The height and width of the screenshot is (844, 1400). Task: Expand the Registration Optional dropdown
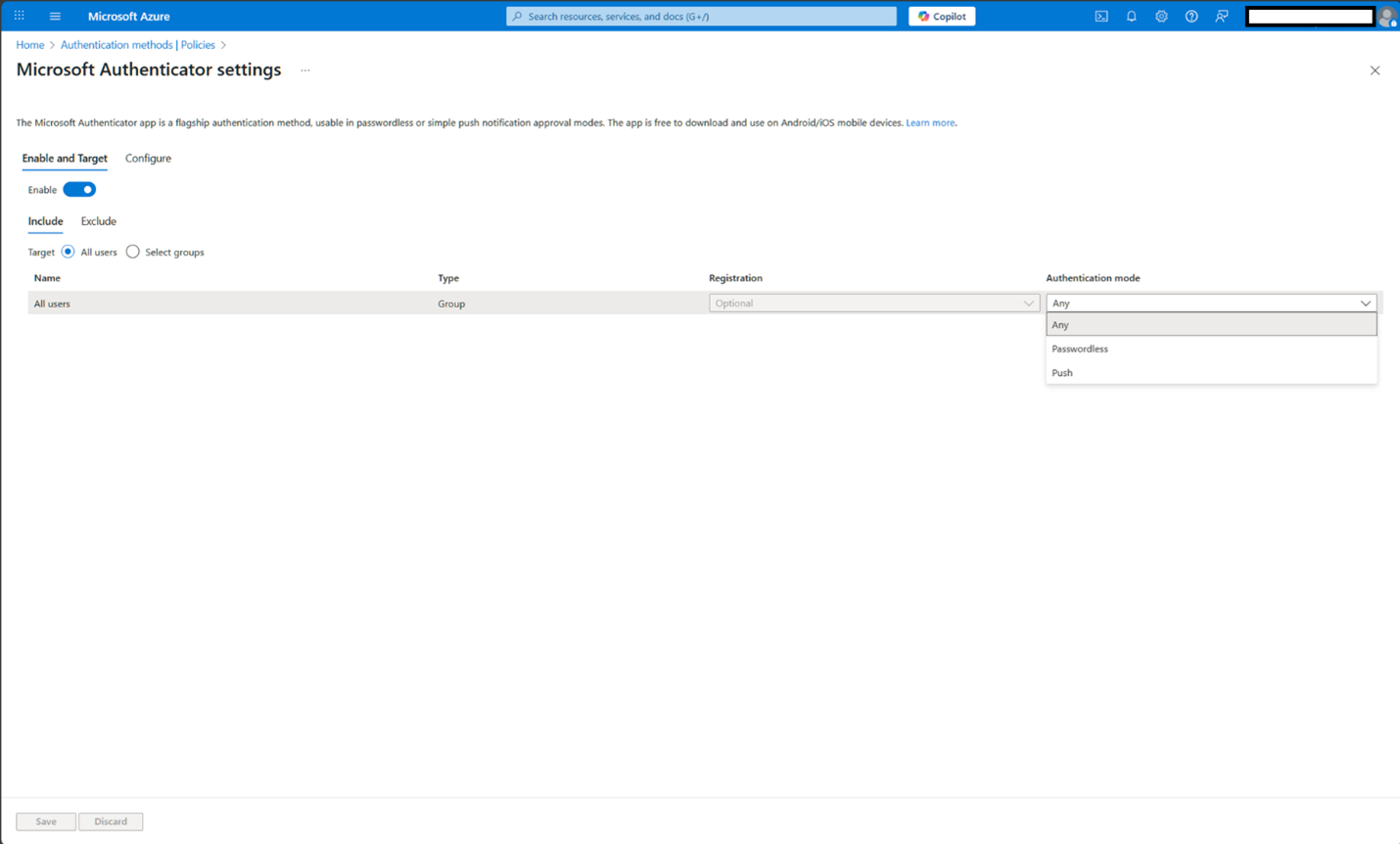(x=874, y=304)
